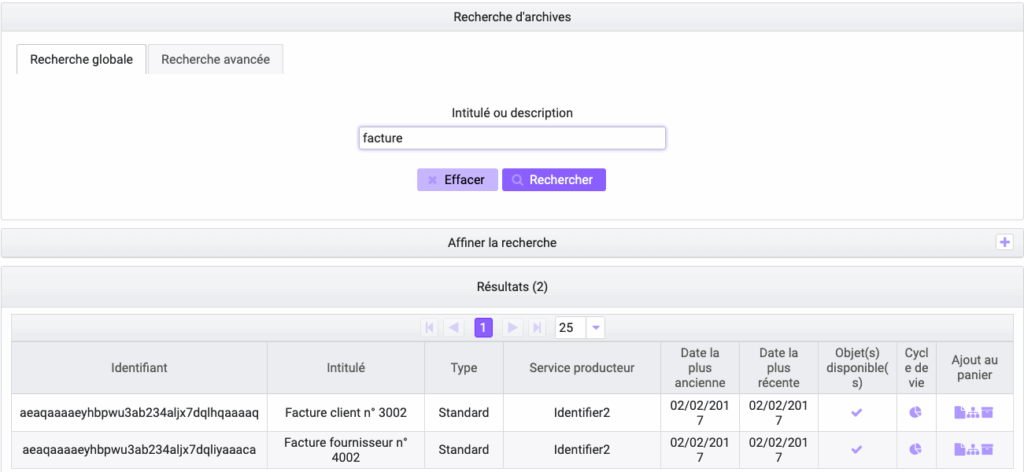1024x472 pixels.
Task: Select page 1 in the paginator
Action: click(x=483, y=328)
